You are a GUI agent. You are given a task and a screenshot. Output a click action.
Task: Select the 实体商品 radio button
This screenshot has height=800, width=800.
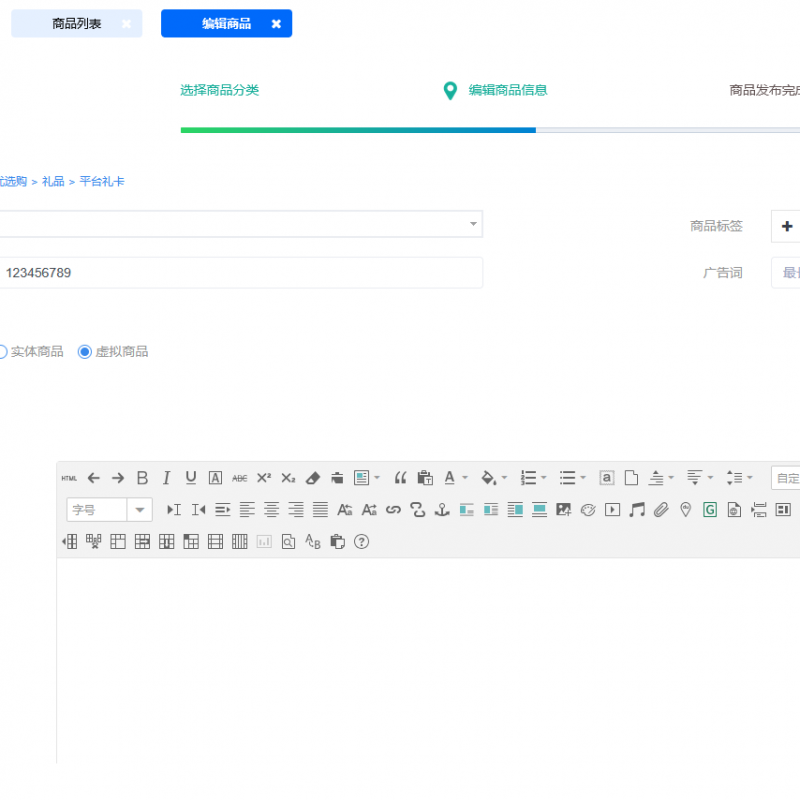2,352
